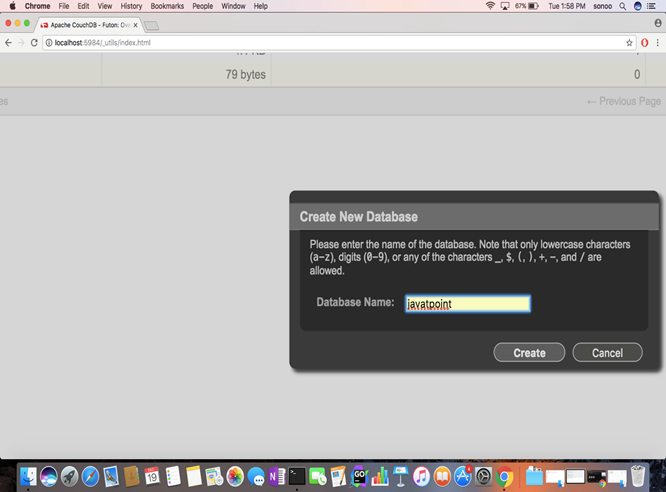666x492 pixels.
Task: Open Keynote from the dock
Action: (x=401, y=476)
